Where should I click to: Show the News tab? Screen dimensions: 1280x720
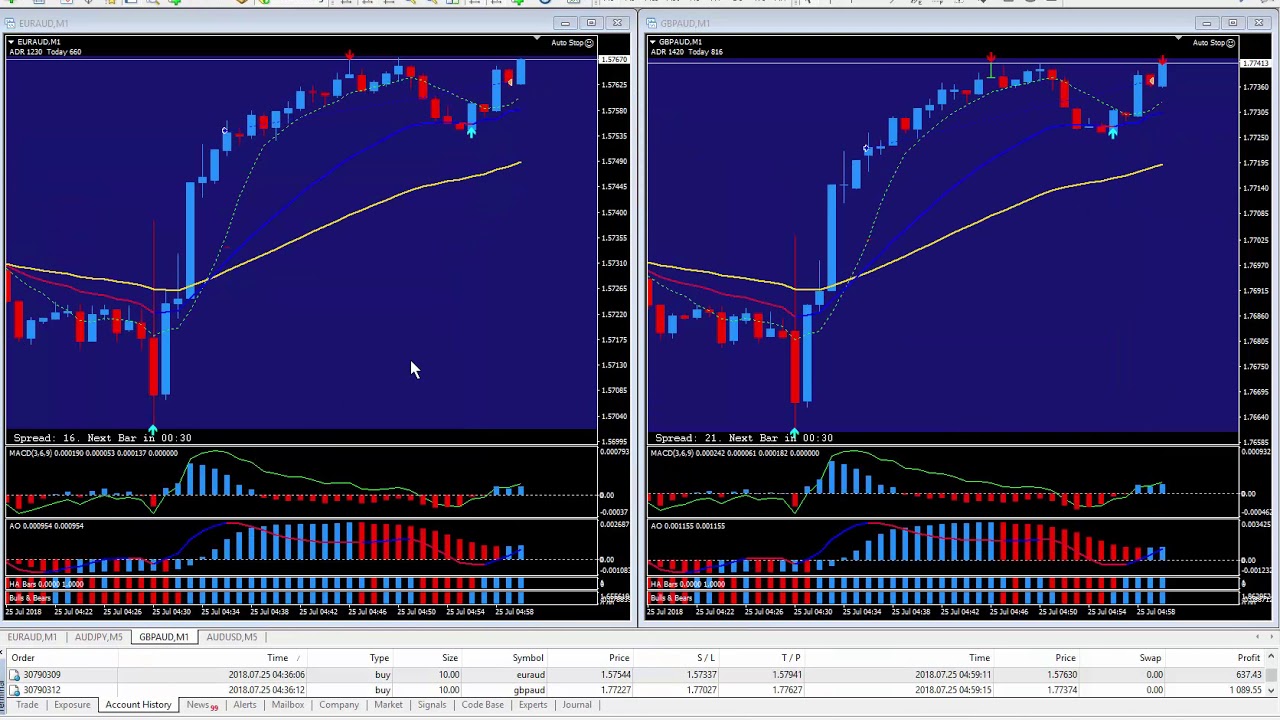point(198,705)
